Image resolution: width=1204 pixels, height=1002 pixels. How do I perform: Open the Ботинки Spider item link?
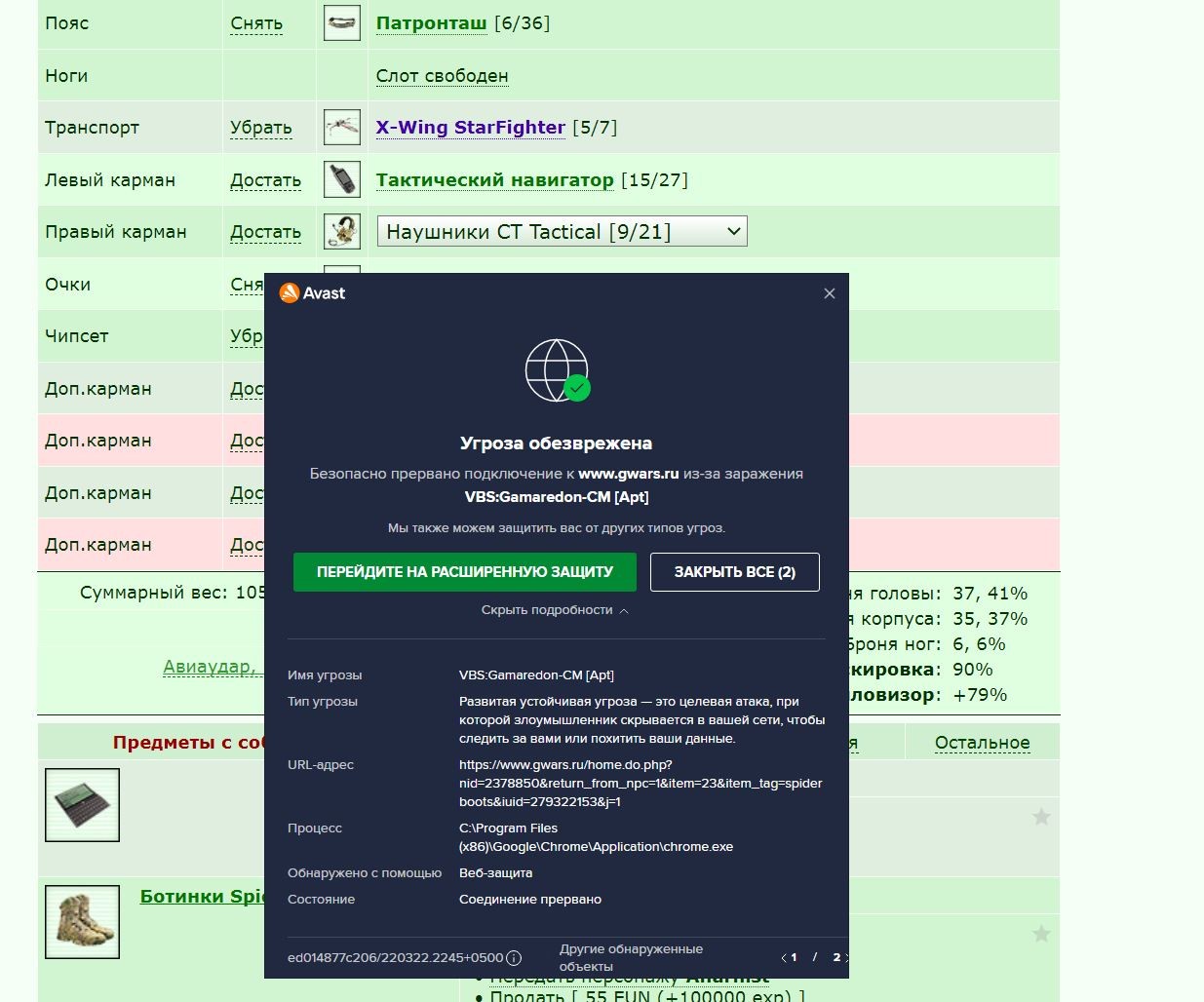[x=203, y=897]
